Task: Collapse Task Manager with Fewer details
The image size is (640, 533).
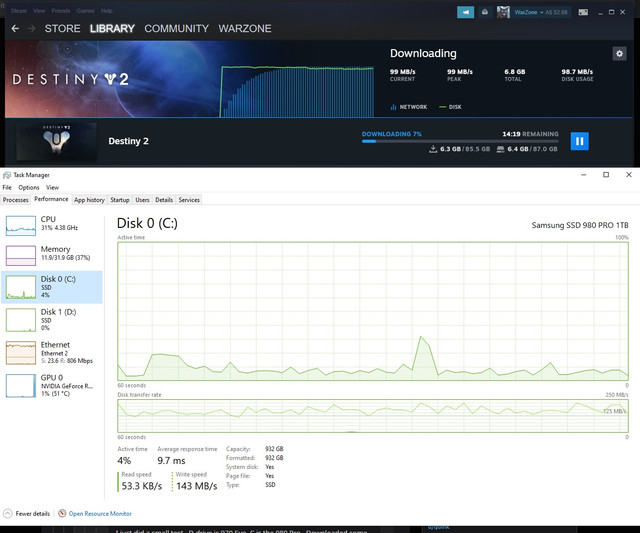Action: [27, 513]
